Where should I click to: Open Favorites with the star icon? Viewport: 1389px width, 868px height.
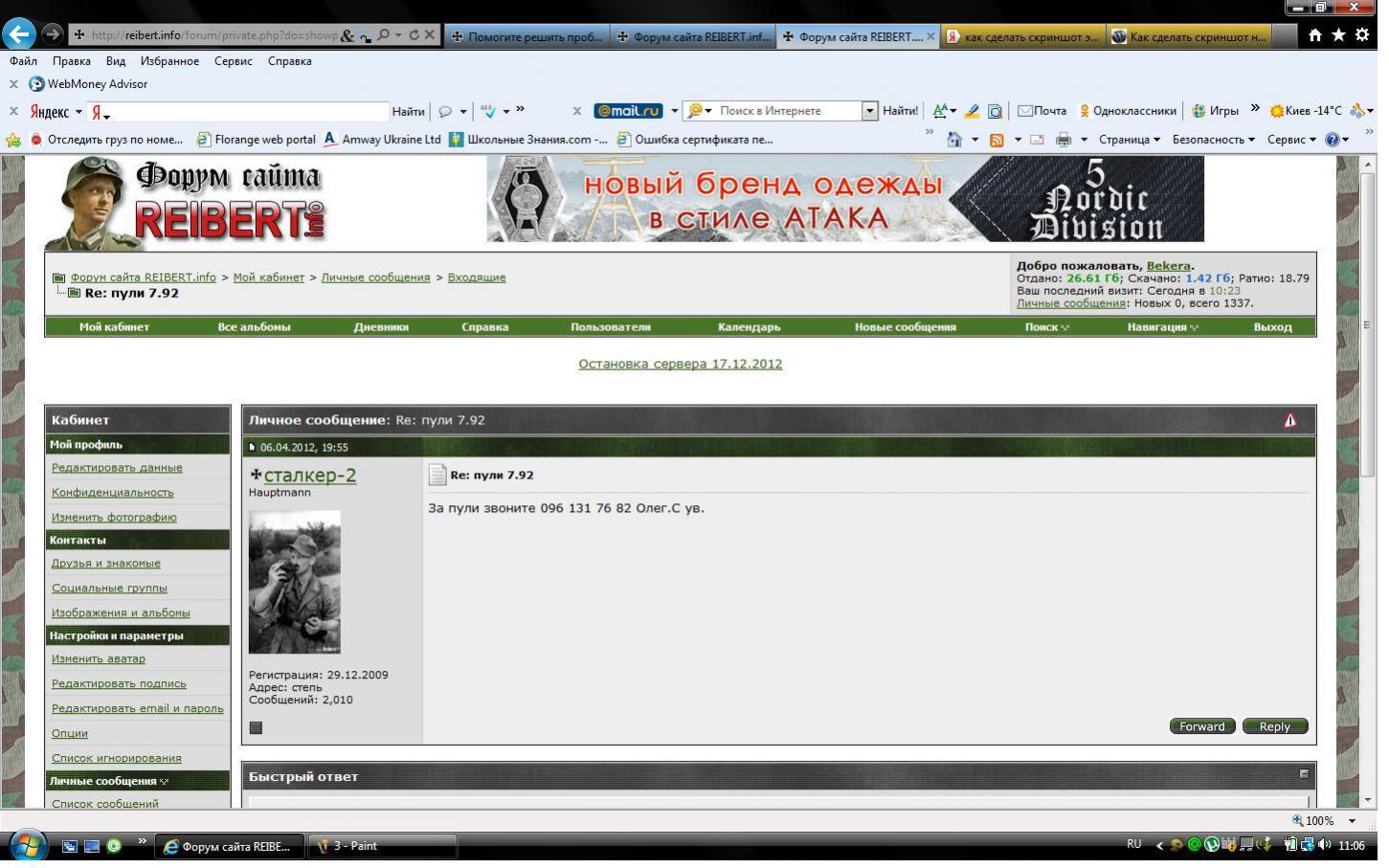pyautogui.click(x=1338, y=34)
